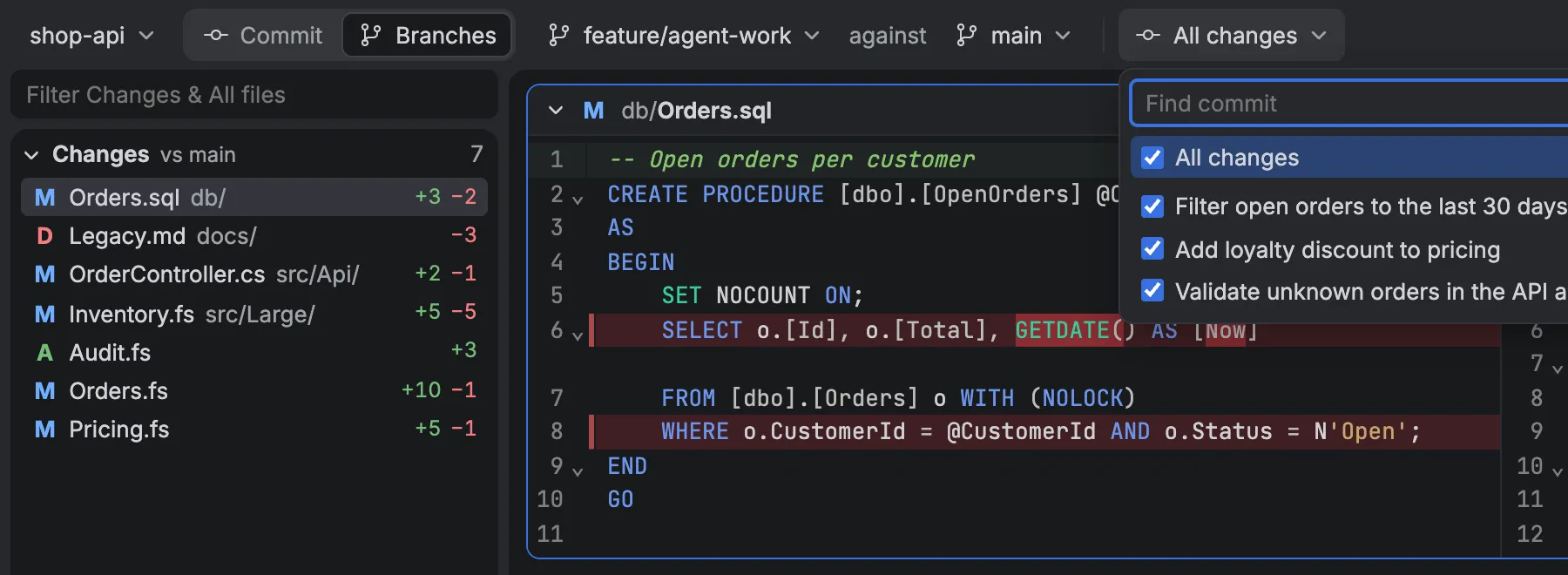Click branch icon beside feature/agent-work
The height and width of the screenshot is (575, 1568).
tap(558, 36)
